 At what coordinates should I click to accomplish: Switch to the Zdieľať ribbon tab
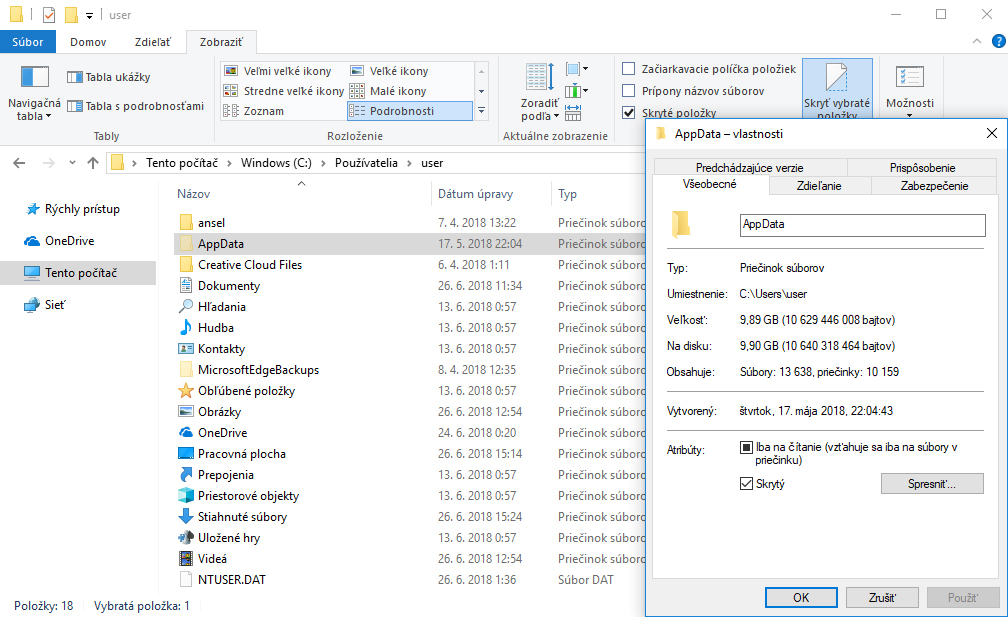click(x=152, y=42)
